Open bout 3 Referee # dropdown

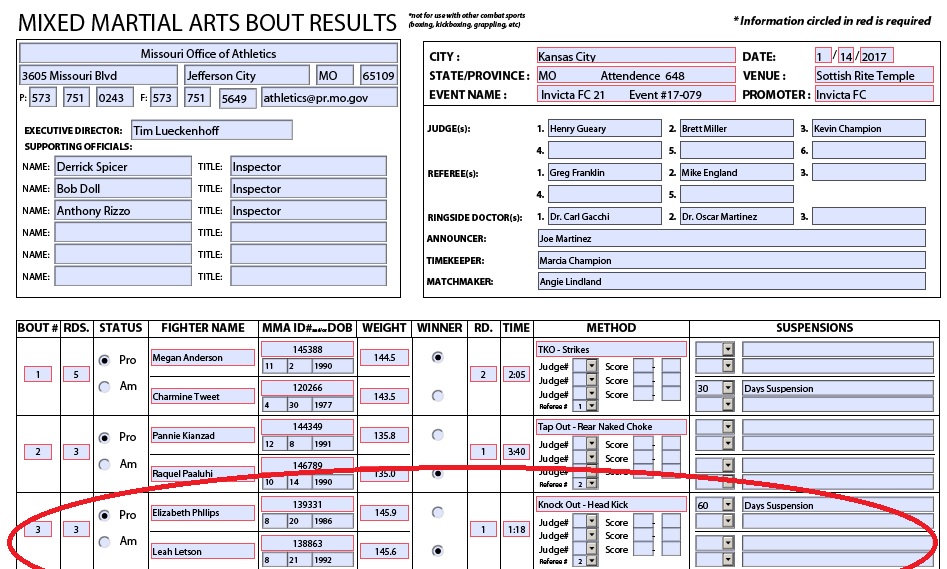point(591,561)
